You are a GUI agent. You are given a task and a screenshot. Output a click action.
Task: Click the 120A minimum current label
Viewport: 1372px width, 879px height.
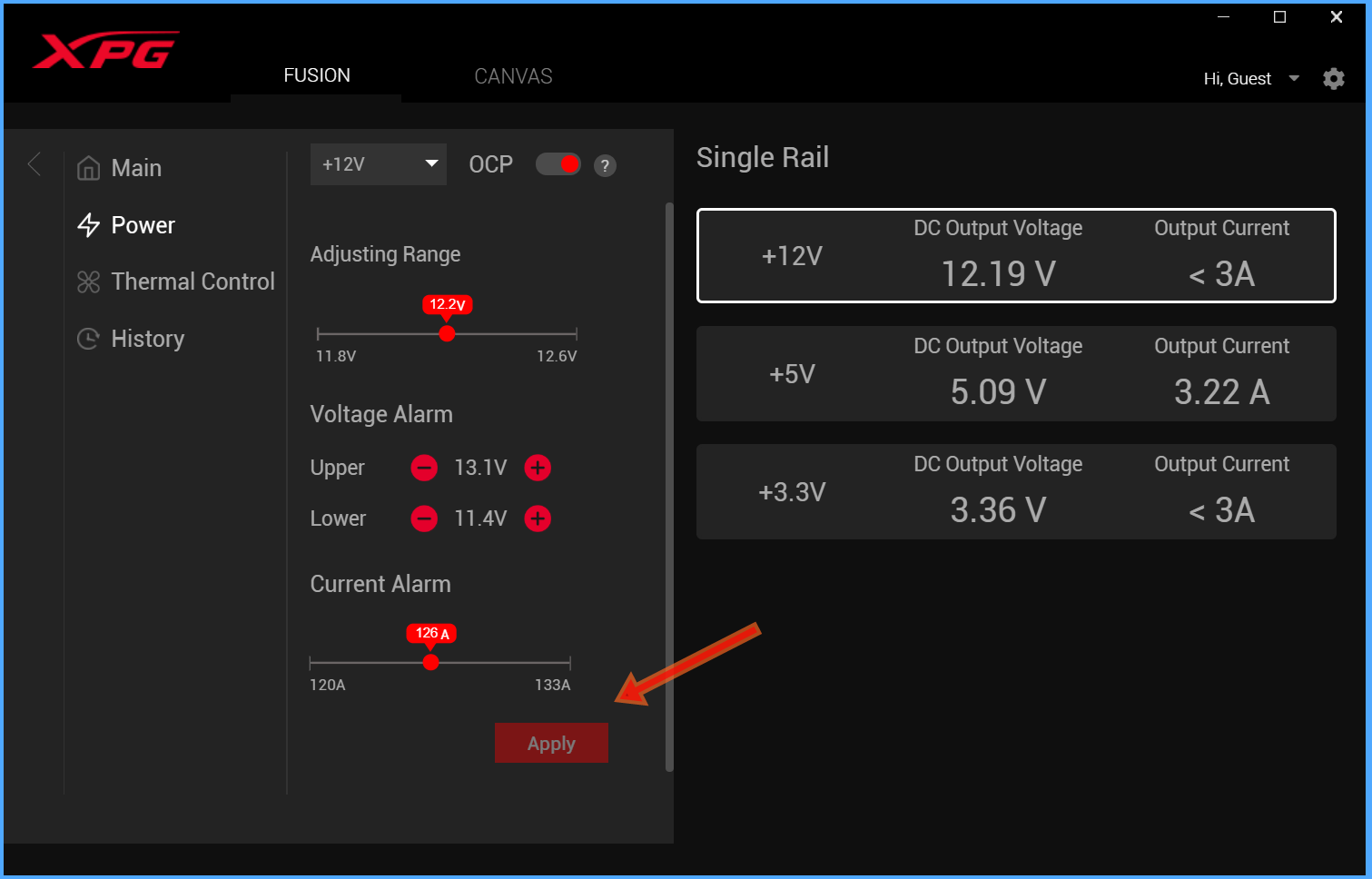tap(328, 685)
